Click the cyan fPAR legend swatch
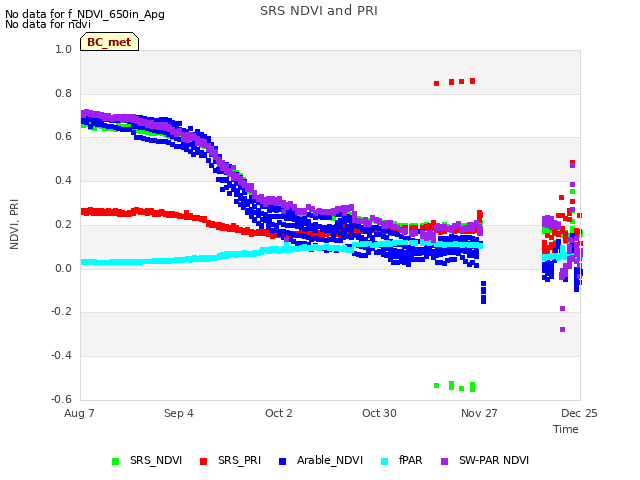The image size is (640, 480). [384, 461]
